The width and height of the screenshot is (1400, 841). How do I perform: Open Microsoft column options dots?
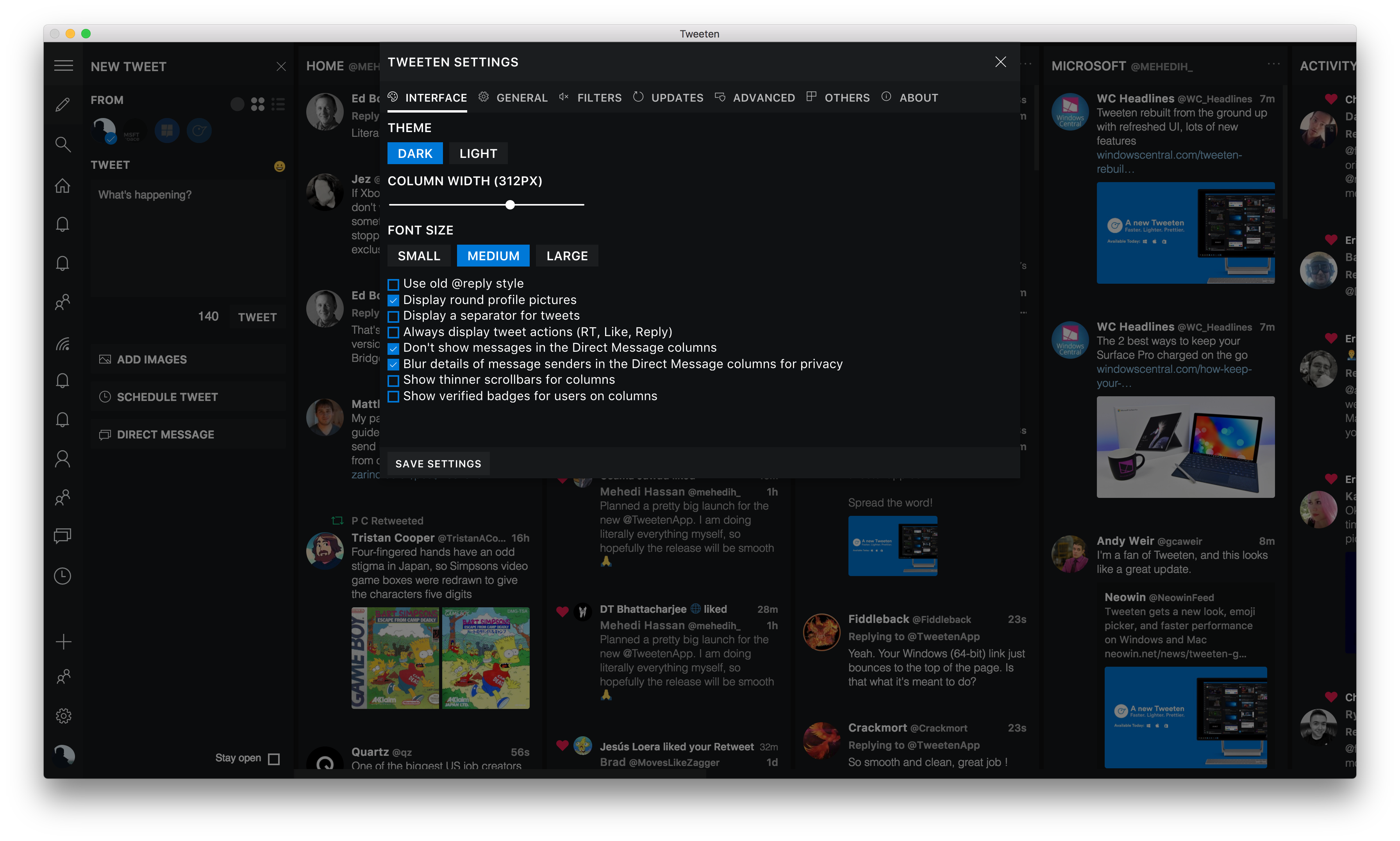tap(1274, 64)
